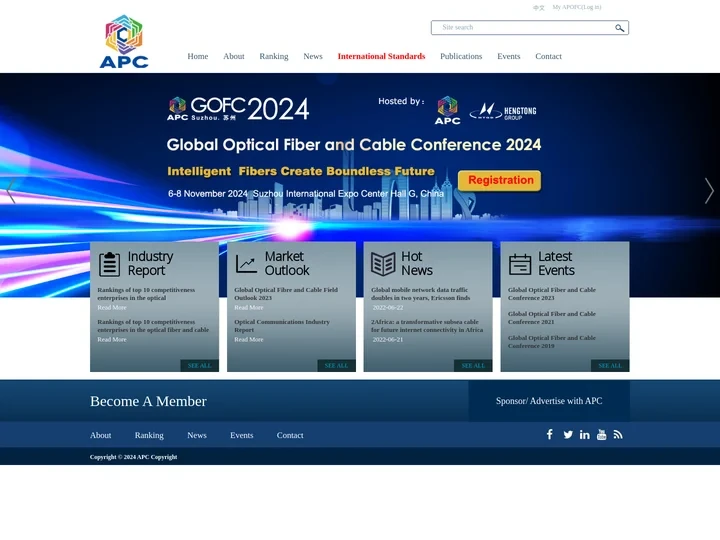Screen dimensions: 720x540
Task: Open Contact link in the footer
Action: click(290, 435)
